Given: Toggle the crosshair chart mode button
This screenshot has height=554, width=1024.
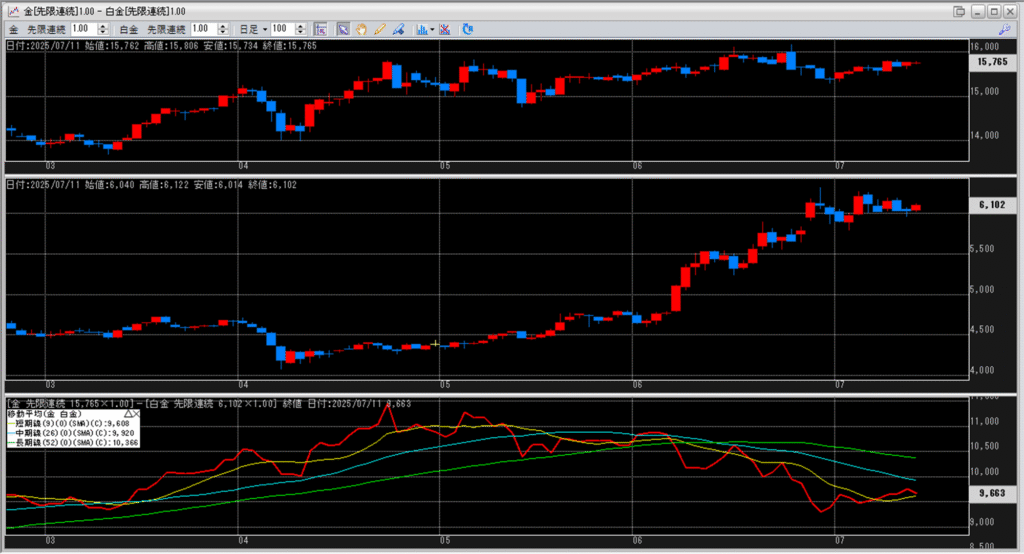Looking at the screenshot, I should click(x=321, y=30).
